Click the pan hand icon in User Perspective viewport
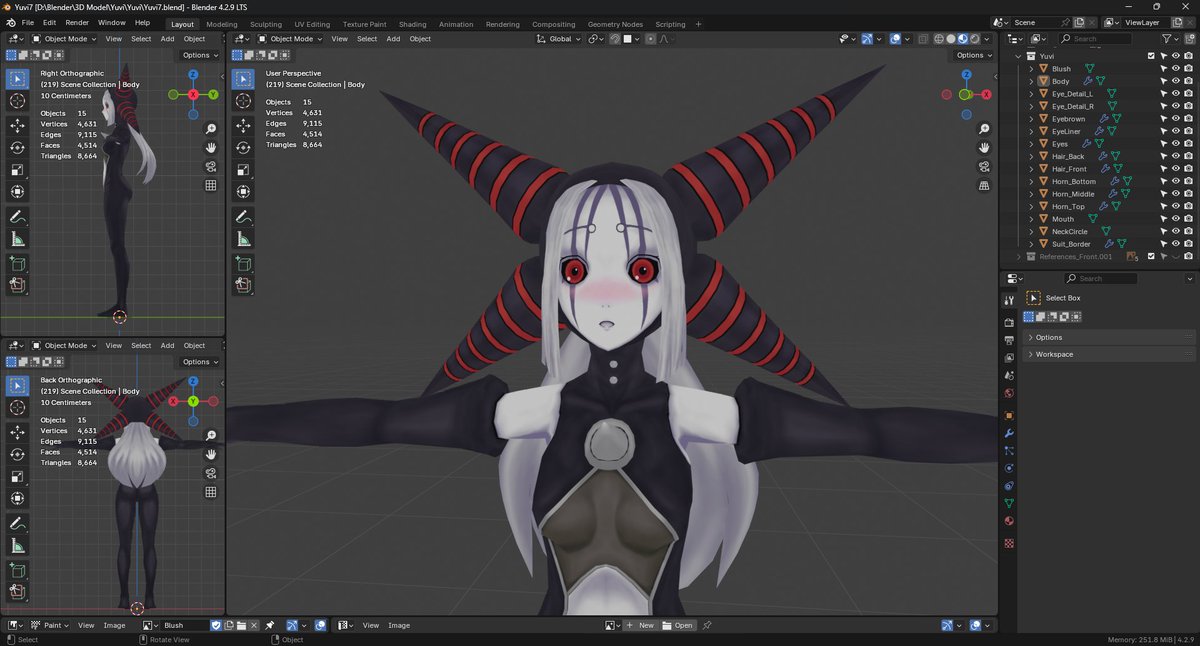The width and height of the screenshot is (1200, 646). coord(984,148)
